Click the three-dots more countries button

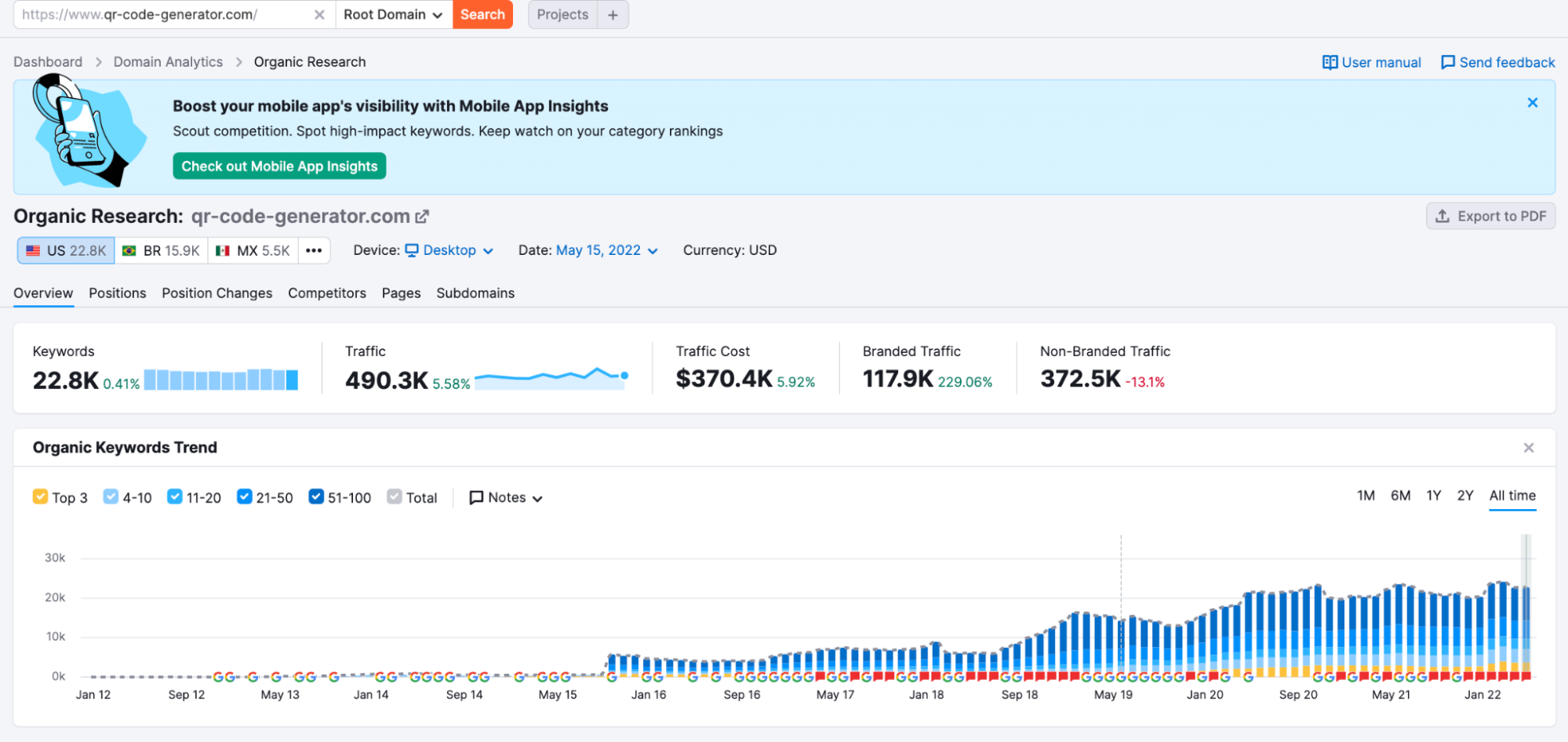tap(314, 250)
